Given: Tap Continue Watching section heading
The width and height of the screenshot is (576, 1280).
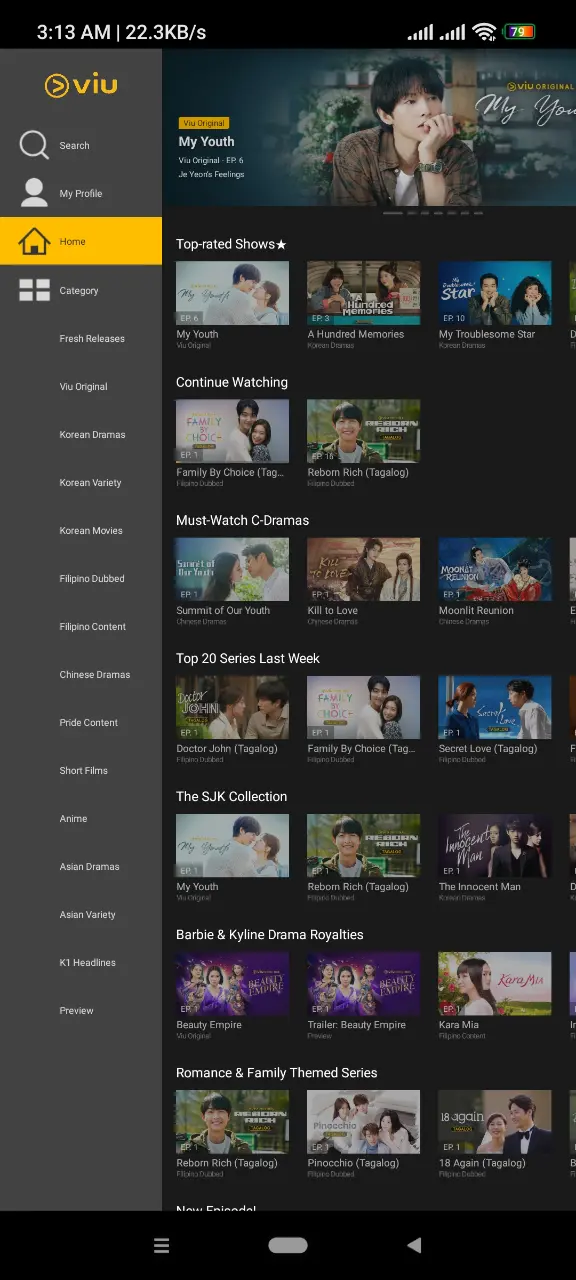Looking at the screenshot, I should 232,382.
